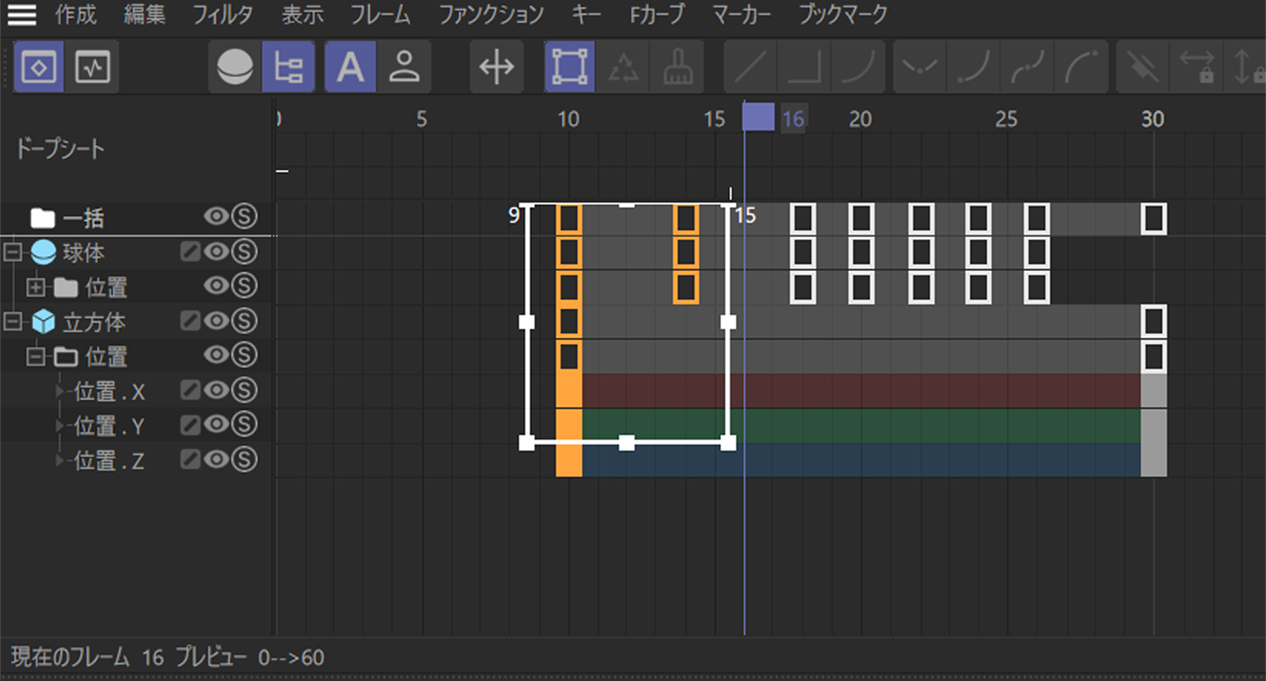Click the straight-line linear interpolation icon
This screenshot has height=681, width=1266.
coord(750,67)
